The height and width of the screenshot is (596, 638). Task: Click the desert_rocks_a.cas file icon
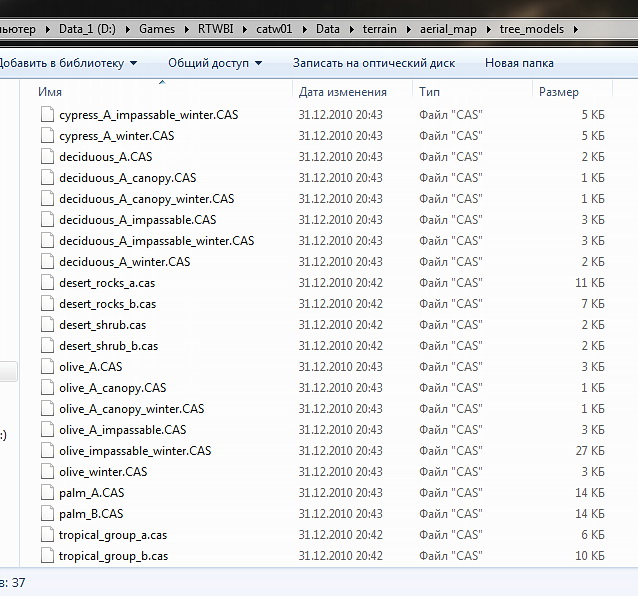click(x=47, y=283)
